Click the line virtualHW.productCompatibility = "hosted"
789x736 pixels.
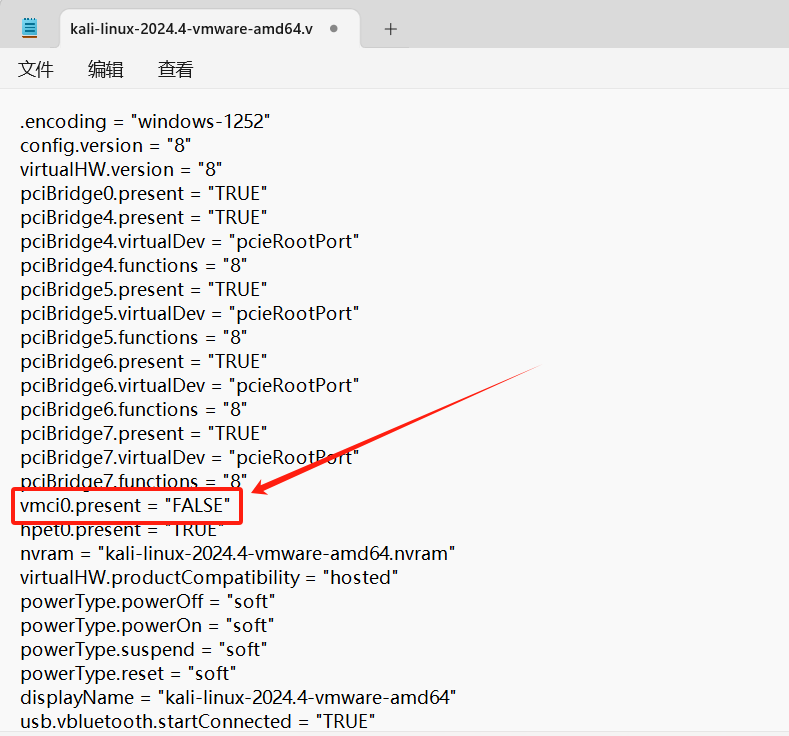click(x=209, y=578)
